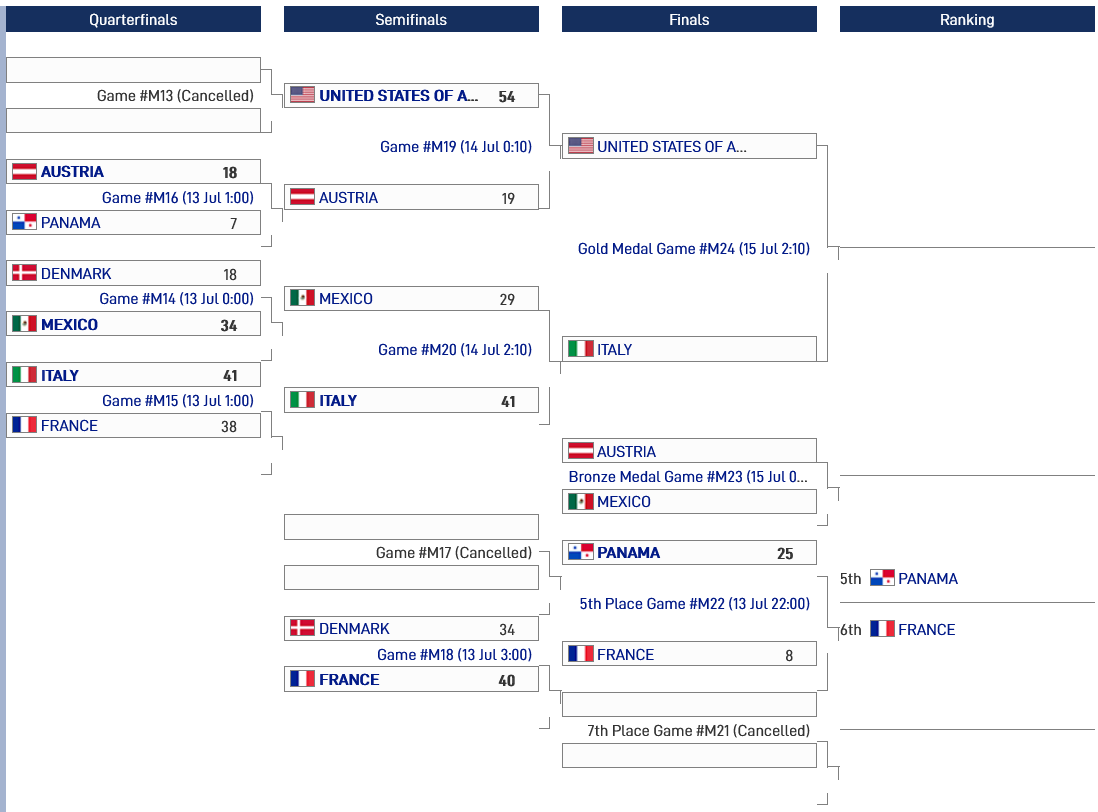1098x812 pixels.
Task: Open Bronze Medal Game #M23 link
Action: pos(688,477)
